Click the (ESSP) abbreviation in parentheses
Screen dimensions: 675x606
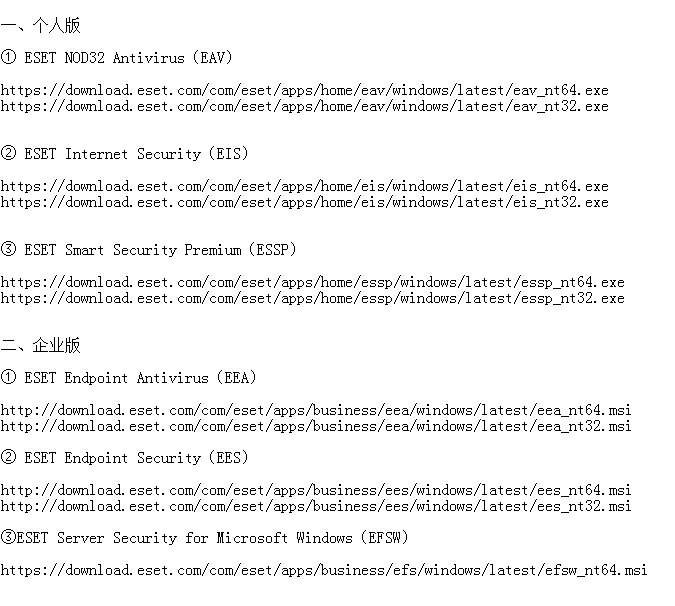pos(272,250)
